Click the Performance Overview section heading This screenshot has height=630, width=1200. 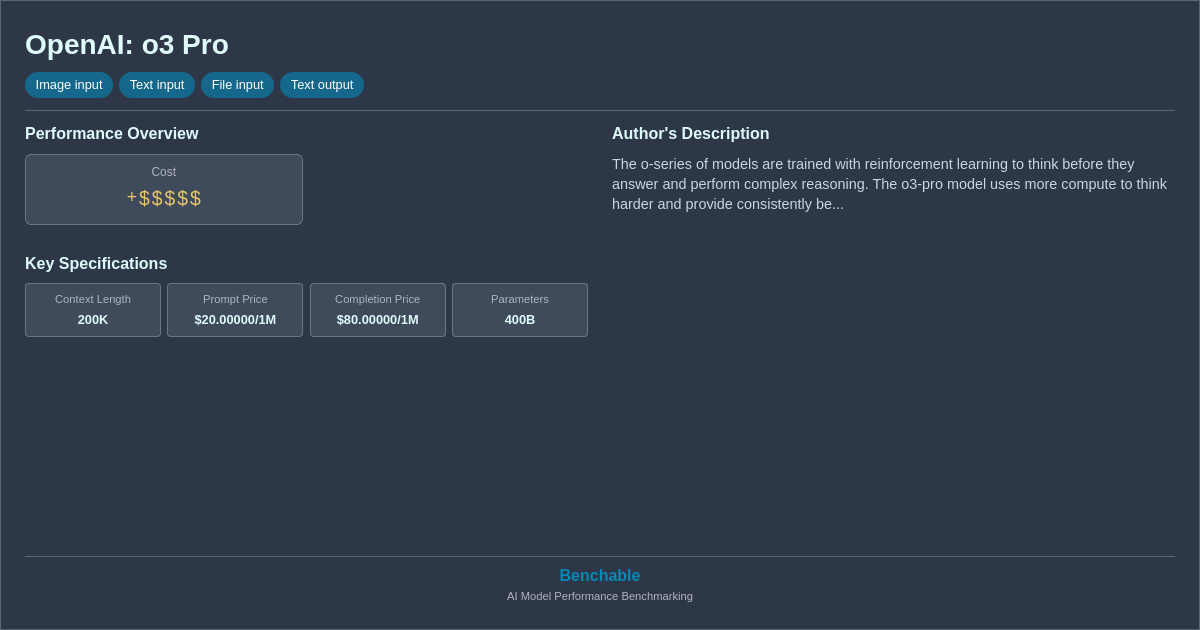coord(111,133)
